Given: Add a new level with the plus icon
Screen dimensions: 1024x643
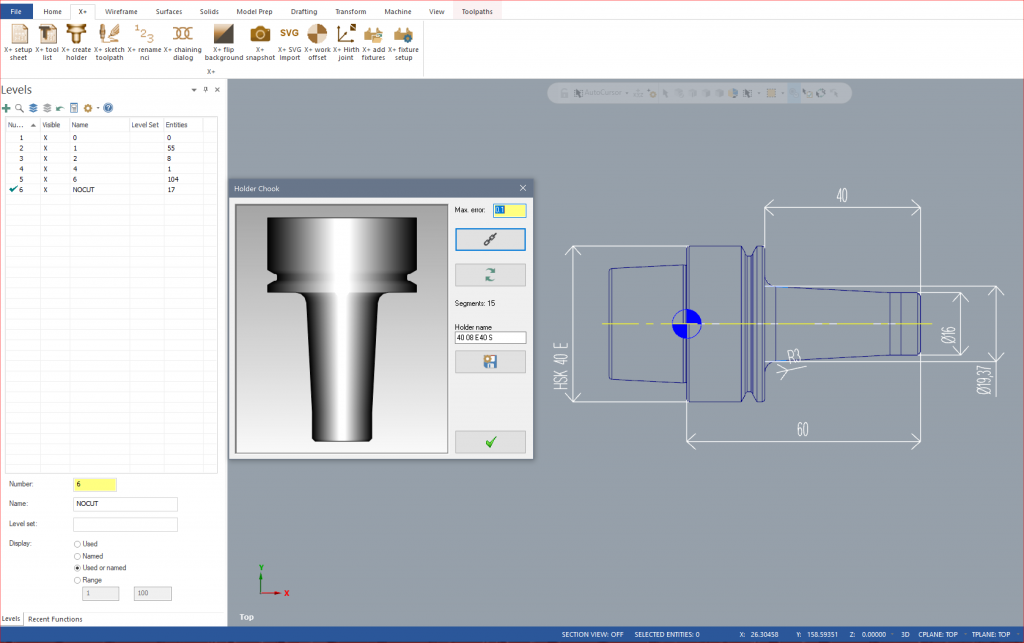Looking at the screenshot, I should [x=7, y=107].
